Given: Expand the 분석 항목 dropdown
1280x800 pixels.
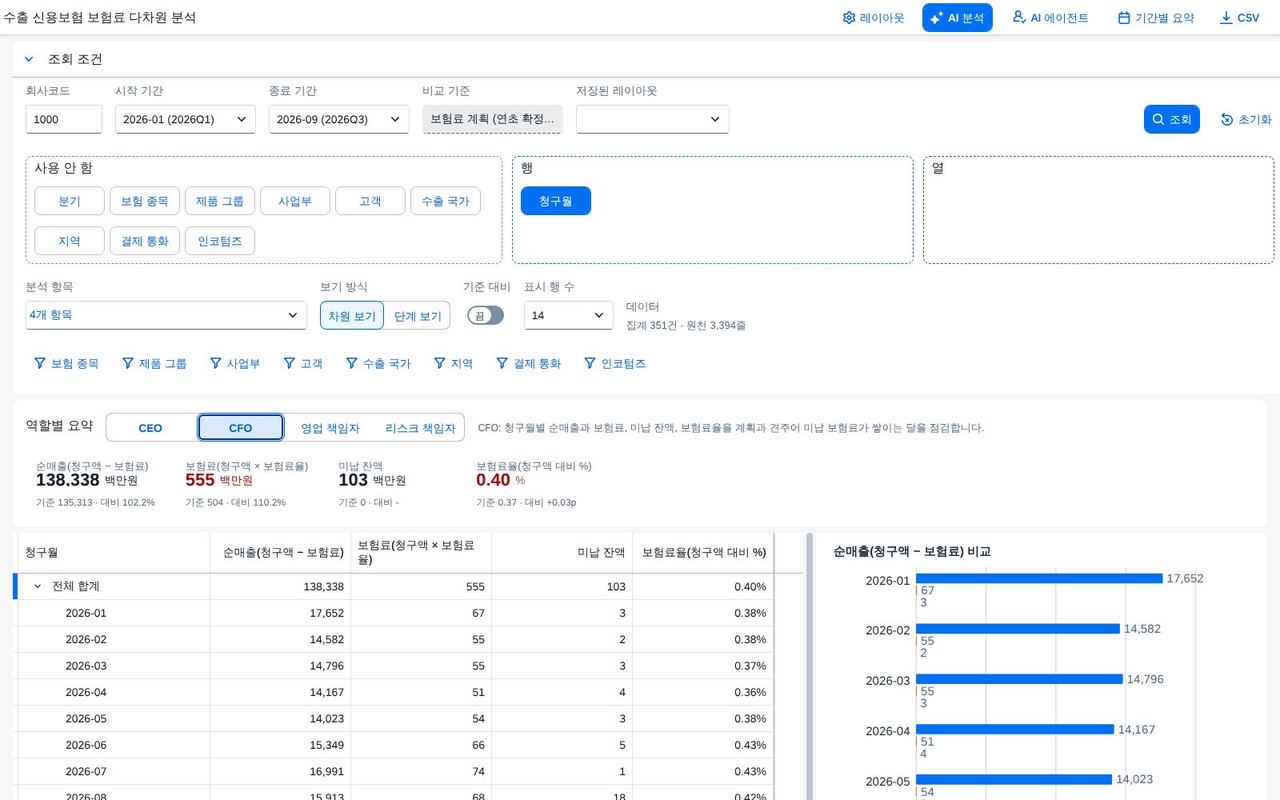Looking at the screenshot, I should 166,315.
